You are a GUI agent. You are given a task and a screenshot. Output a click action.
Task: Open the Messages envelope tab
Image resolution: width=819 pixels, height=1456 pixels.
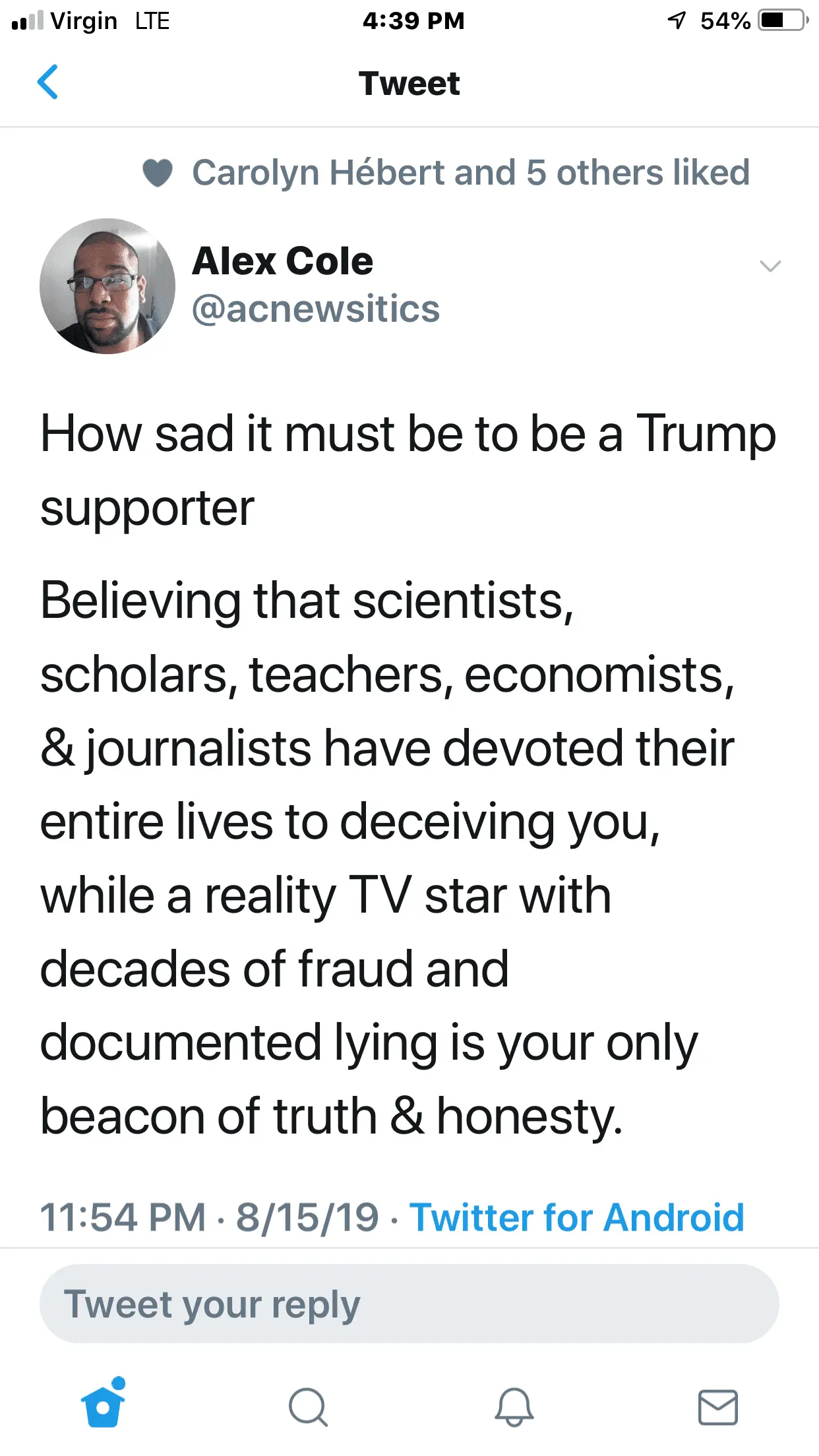(717, 1407)
